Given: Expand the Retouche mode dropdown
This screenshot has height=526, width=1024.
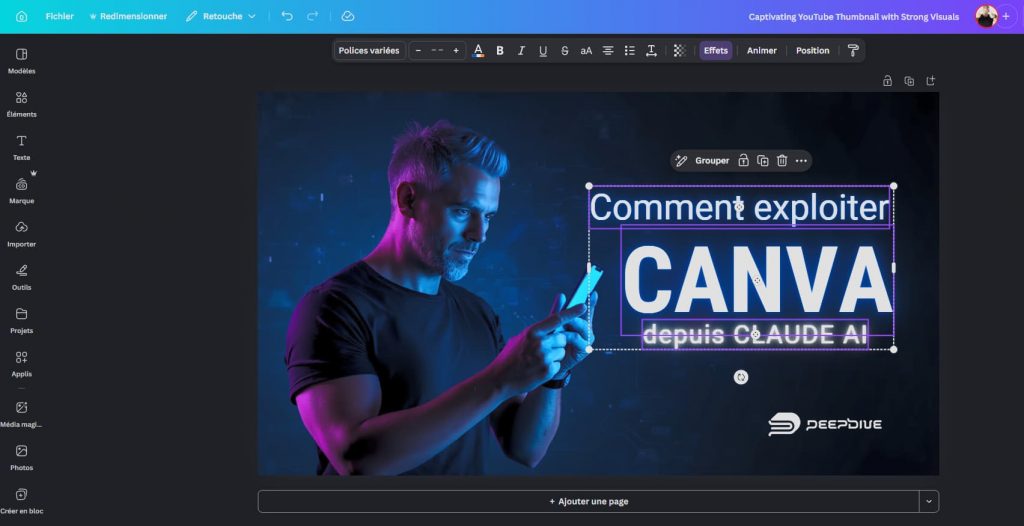Looking at the screenshot, I should [221, 17].
